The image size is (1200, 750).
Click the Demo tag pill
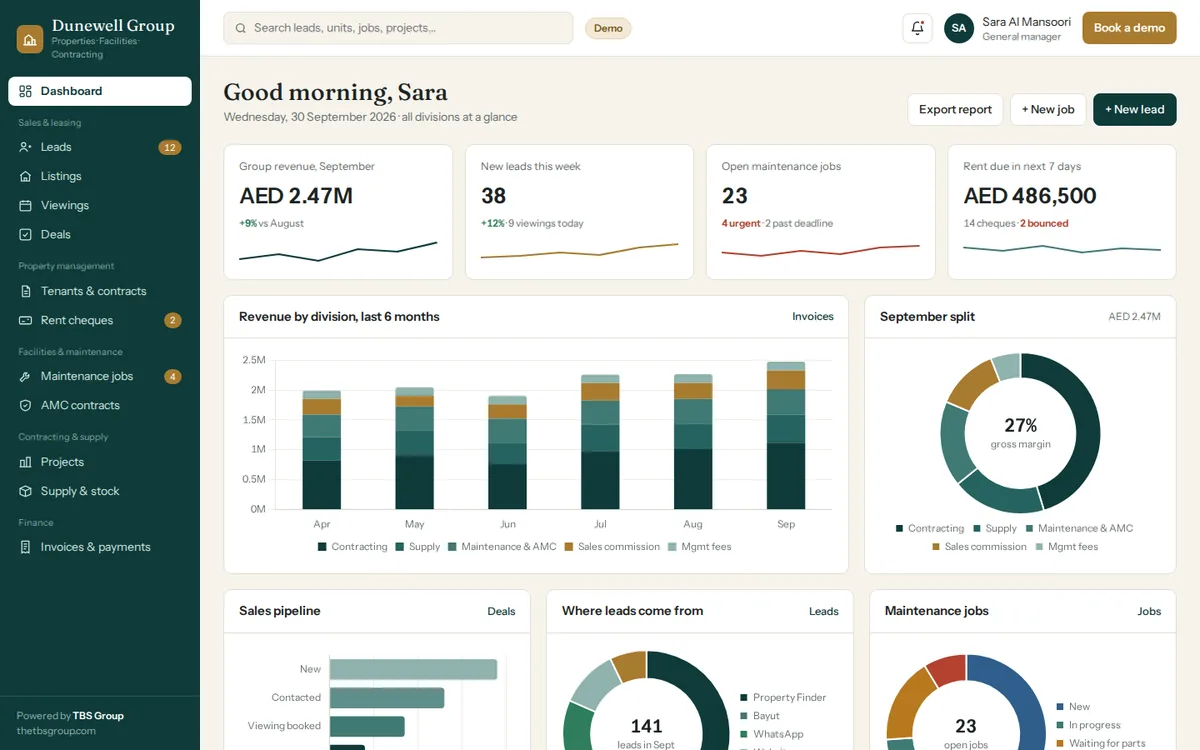608,28
